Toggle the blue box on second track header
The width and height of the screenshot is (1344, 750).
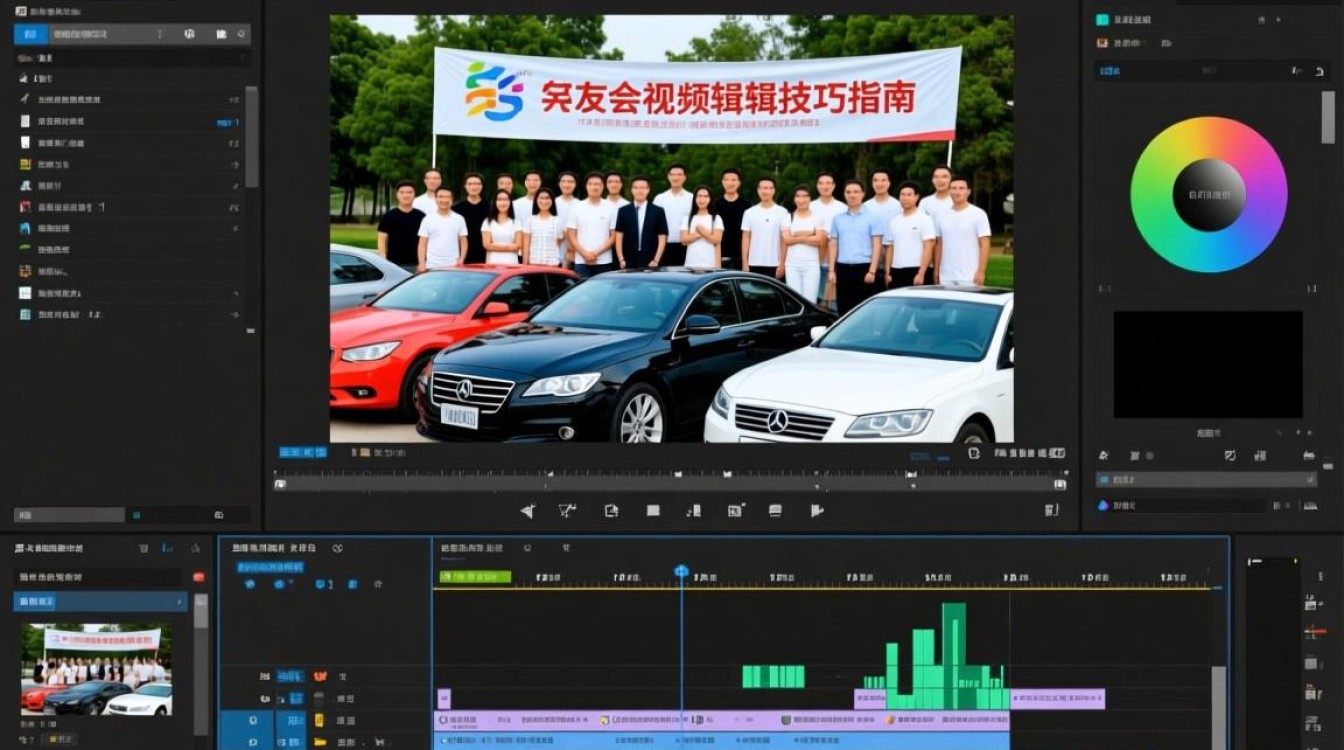pos(297,699)
